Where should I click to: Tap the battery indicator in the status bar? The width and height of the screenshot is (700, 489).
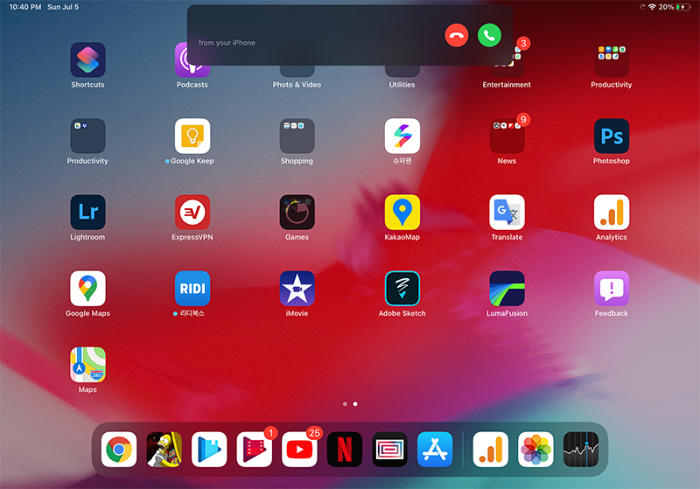683,7
